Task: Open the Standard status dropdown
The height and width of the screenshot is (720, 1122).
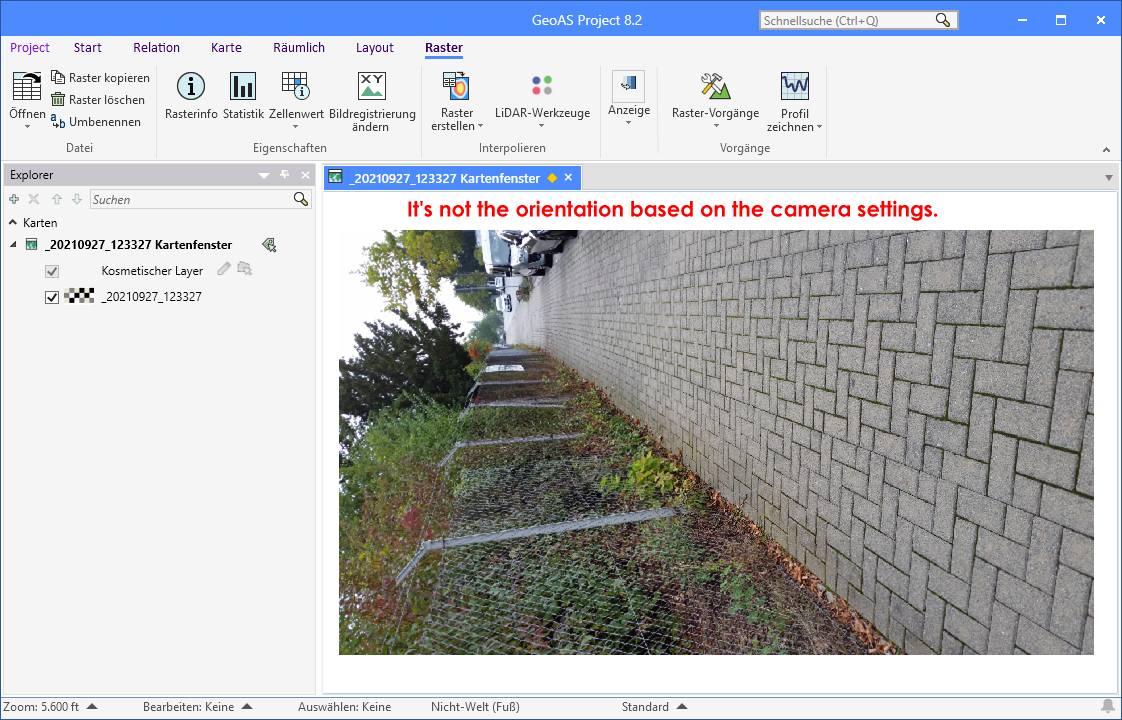Action: (682, 706)
